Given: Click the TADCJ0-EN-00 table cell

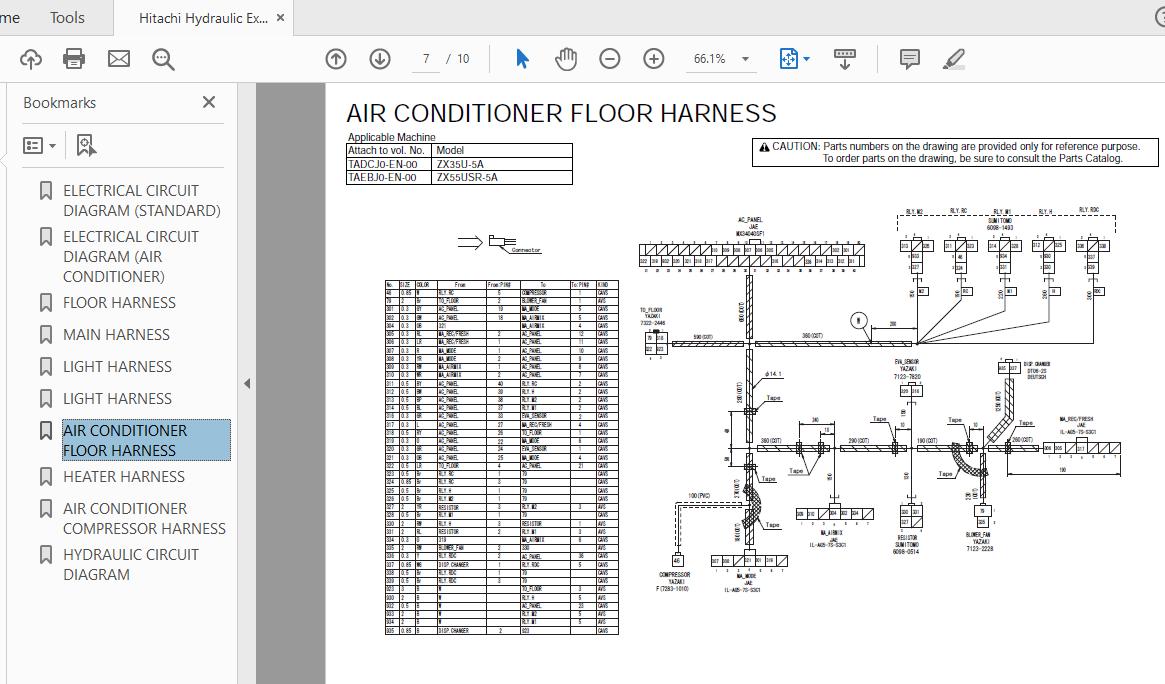Looking at the screenshot, I should [389, 164].
